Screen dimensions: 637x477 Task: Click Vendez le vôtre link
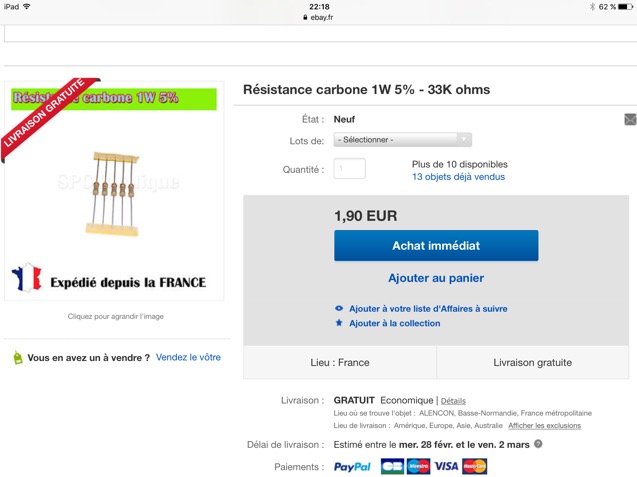[x=188, y=357]
